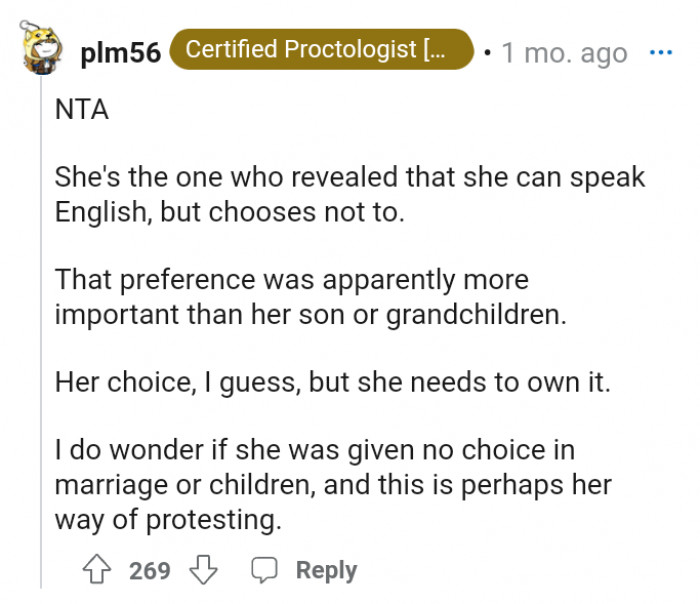Click the 'Her choice, I guess' sentence
This screenshot has height=604, width=700.
(x=332, y=382)
